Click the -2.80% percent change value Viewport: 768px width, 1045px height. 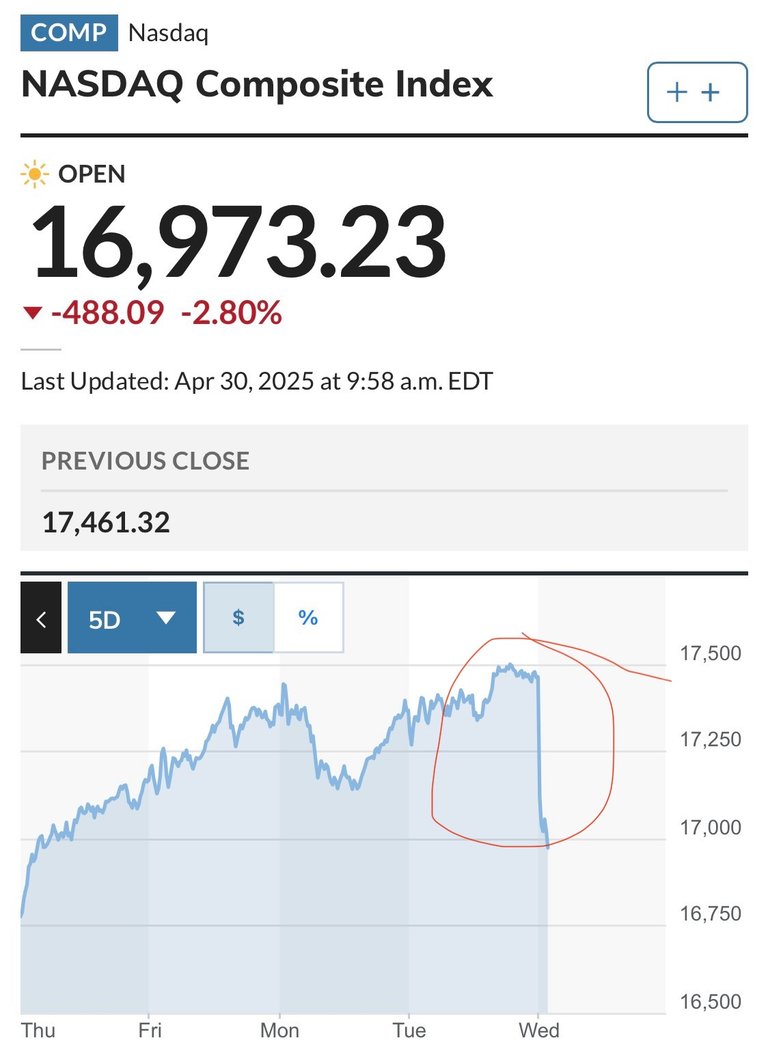[x=231, y=312]
